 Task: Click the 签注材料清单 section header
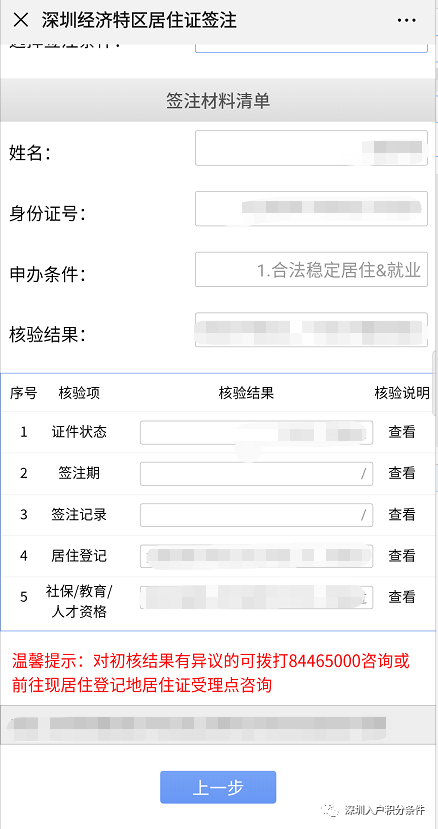tap(218, 100)
